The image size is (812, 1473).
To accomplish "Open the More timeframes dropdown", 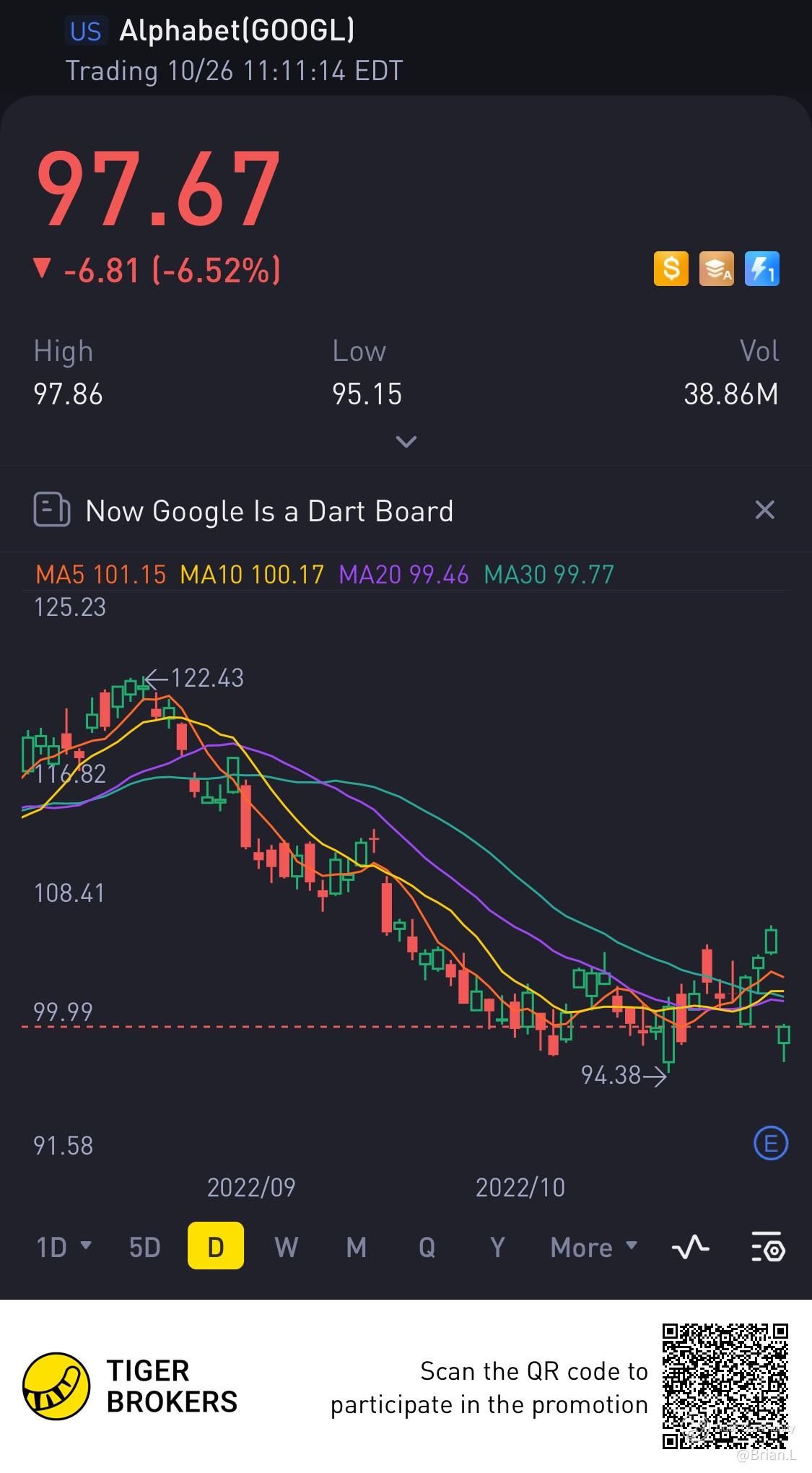I will [x=594, y=1247].
